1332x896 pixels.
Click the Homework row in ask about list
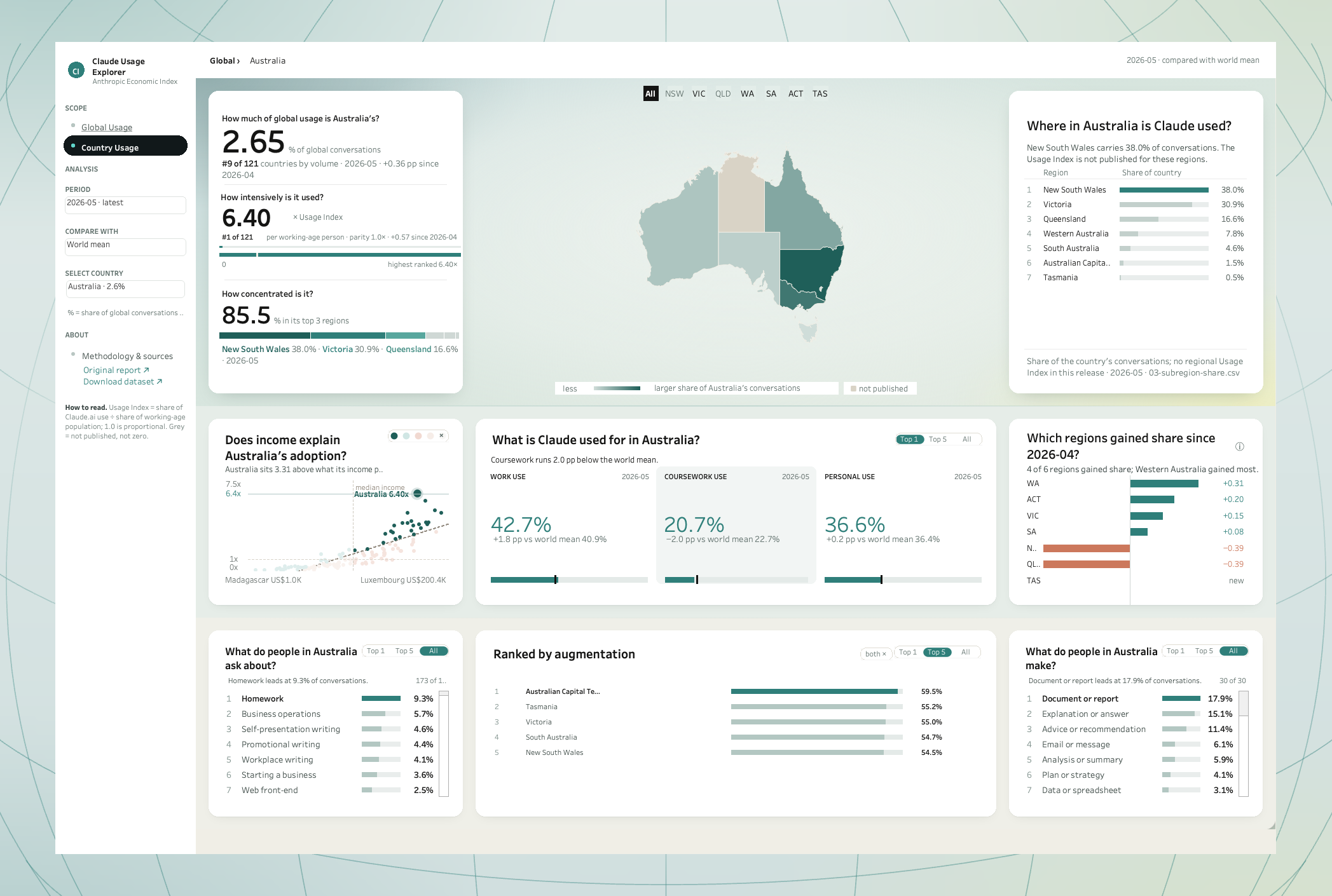tap(331, 698)
